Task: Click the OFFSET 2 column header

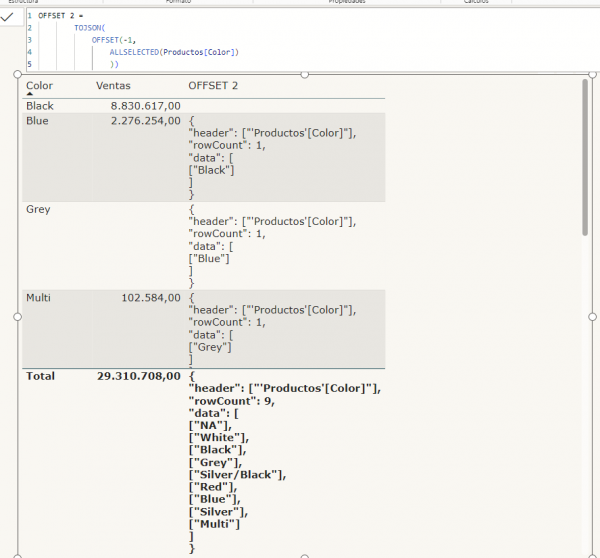Action: pos(213,85)
